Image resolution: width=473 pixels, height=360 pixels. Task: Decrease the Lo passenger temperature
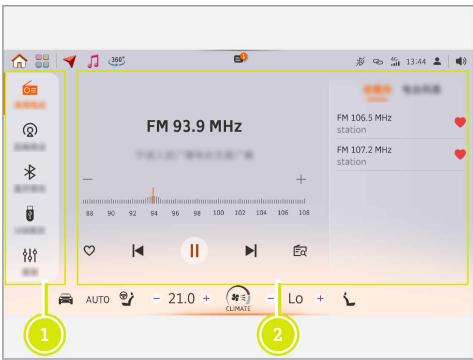pyautogui.click(x=271, y=298)
